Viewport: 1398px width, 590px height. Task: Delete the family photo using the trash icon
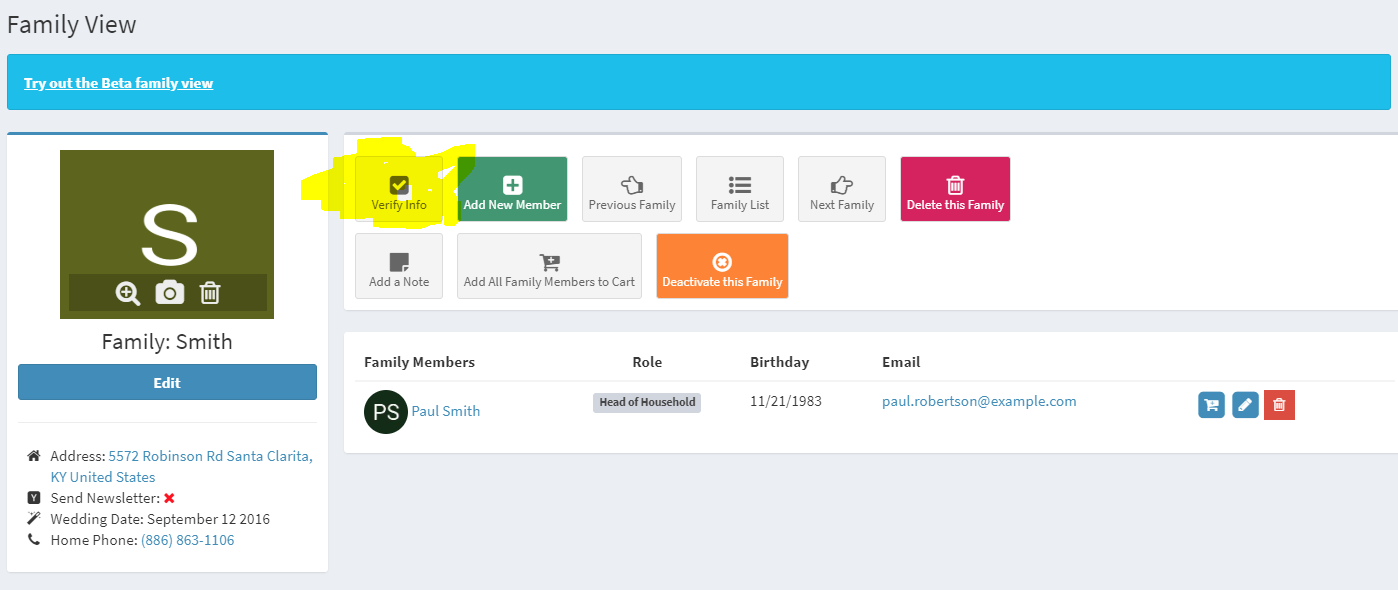[208, 293]
